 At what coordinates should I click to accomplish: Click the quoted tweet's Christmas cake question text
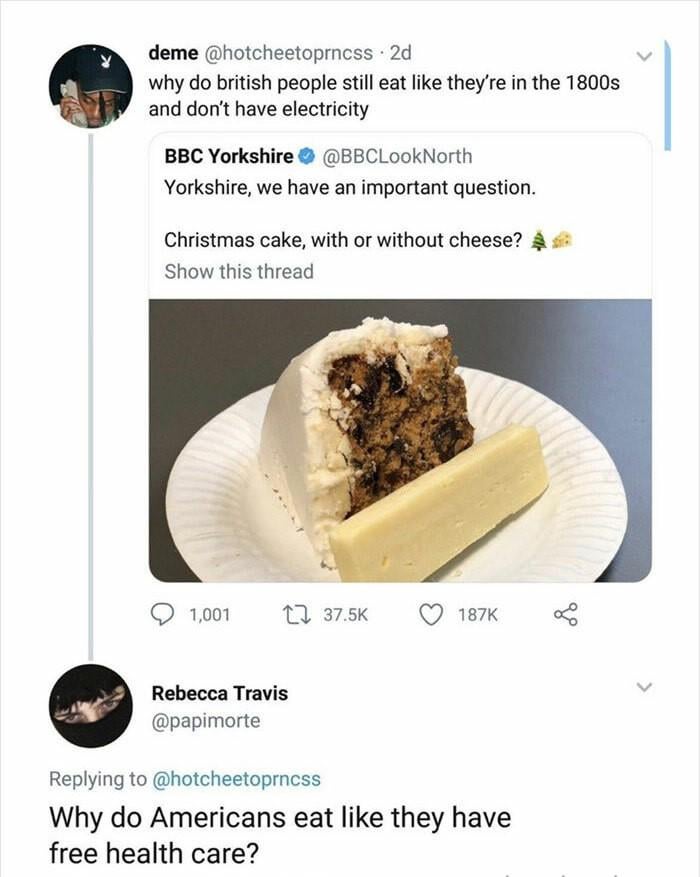click(344, 240)
